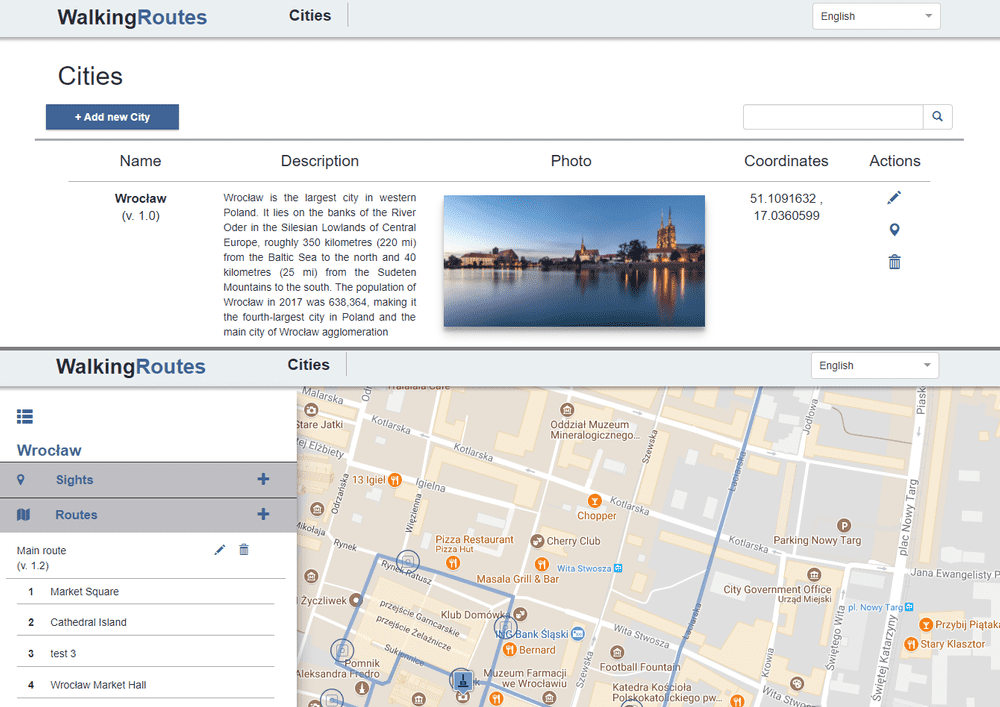Click Masala Grill & Bar marker
The height and width of the screenshot is (707, 1000).
coord(541,564)
